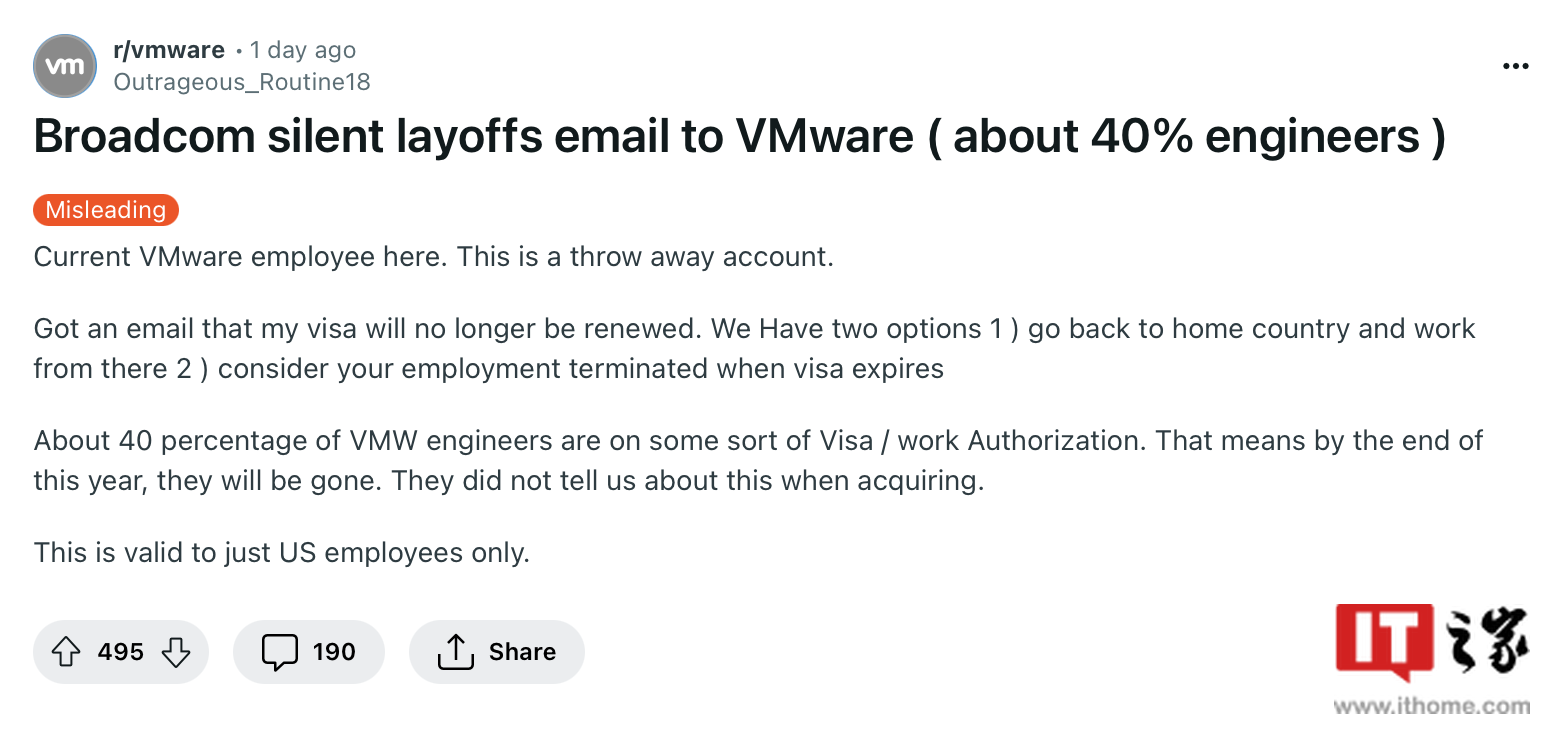Click the upvote arrow on the post
The height and width of the screenshot is (738, 1554).
point(66,652)
